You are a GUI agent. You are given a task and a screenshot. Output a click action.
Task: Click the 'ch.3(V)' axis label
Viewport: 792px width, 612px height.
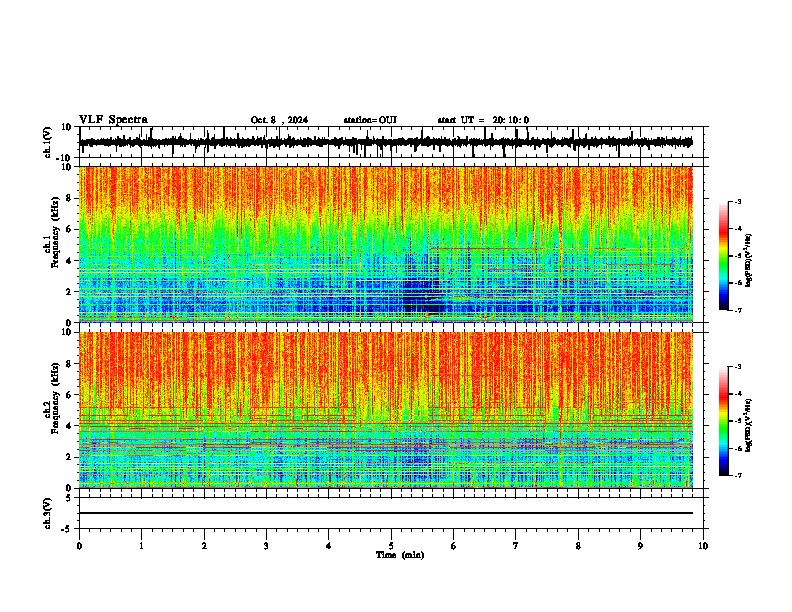point(48,513)
